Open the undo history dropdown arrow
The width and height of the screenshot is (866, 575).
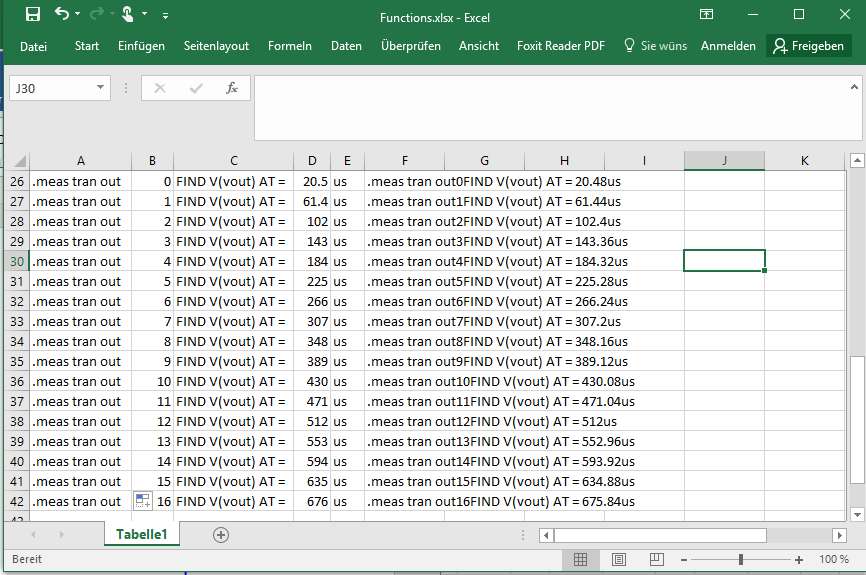tap(78, 15)
